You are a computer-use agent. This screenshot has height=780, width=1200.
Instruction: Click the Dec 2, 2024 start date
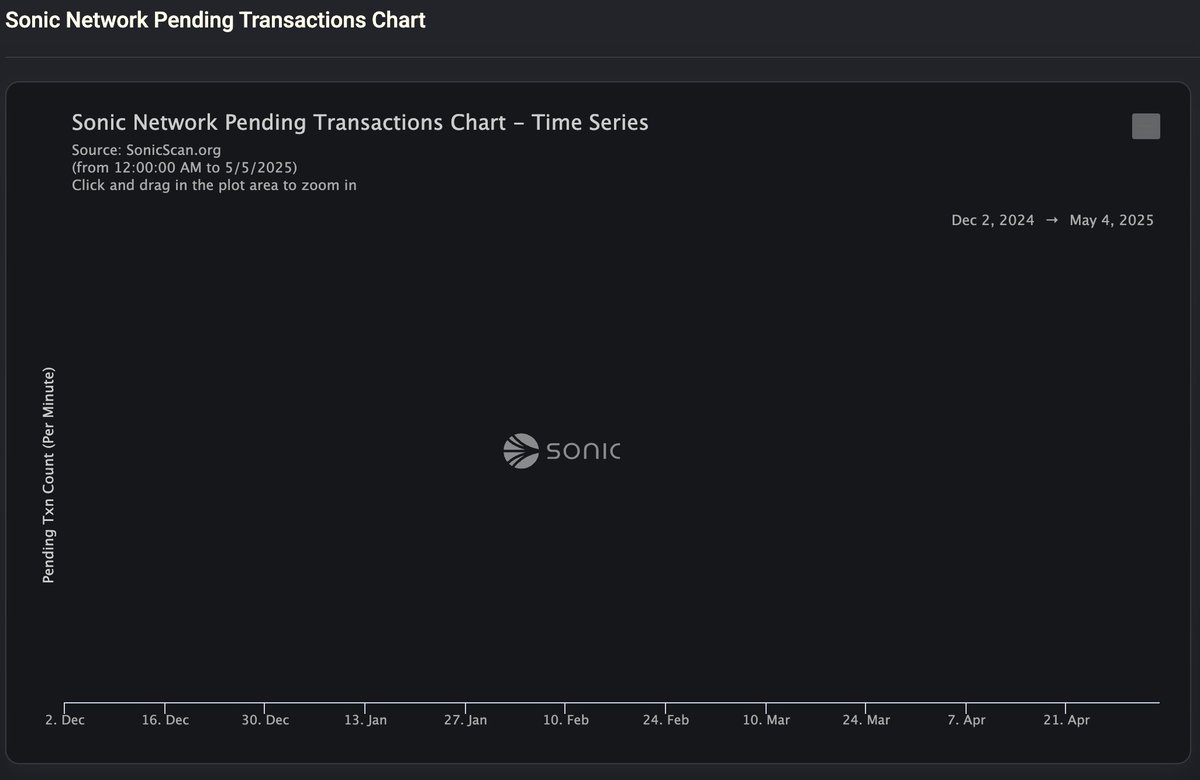[993, 220]
